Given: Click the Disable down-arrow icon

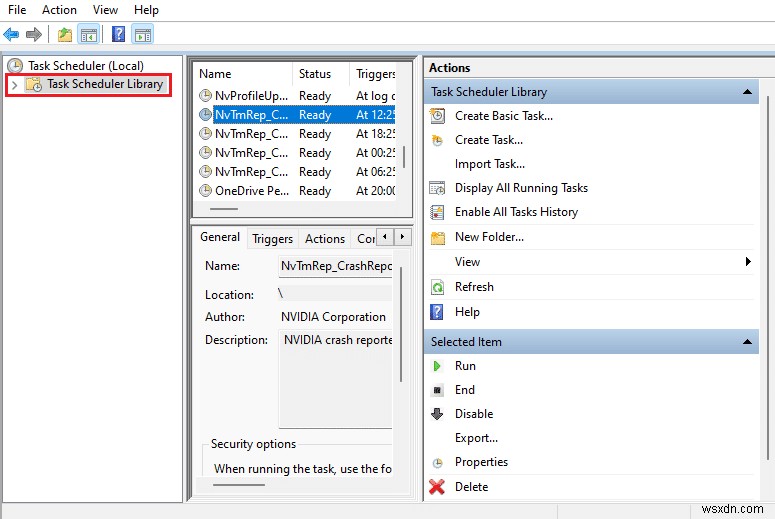Looking at the screenshot, I should click(x=437, y=414).
